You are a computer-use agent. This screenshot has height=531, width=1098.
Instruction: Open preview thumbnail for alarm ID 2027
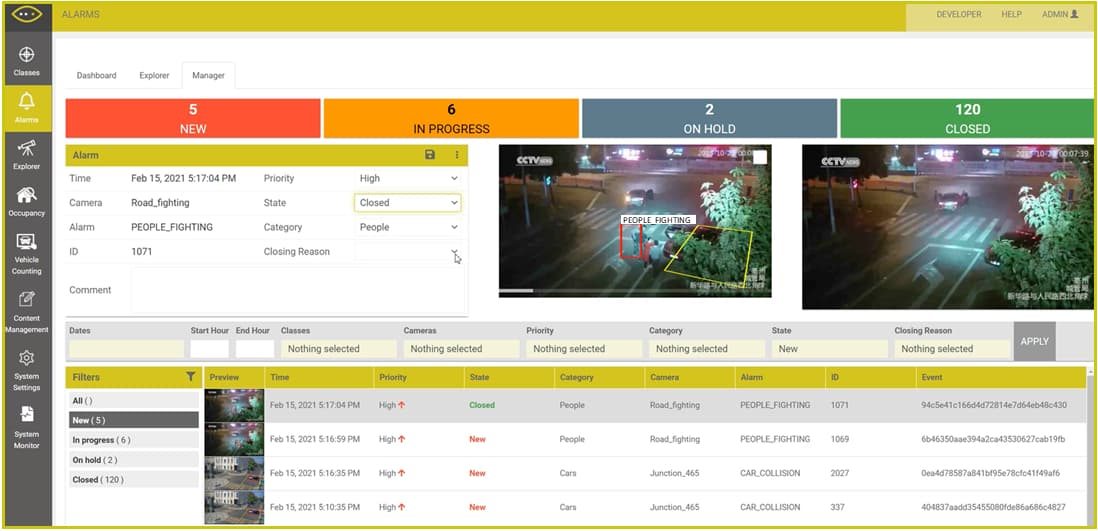(235, 473)
